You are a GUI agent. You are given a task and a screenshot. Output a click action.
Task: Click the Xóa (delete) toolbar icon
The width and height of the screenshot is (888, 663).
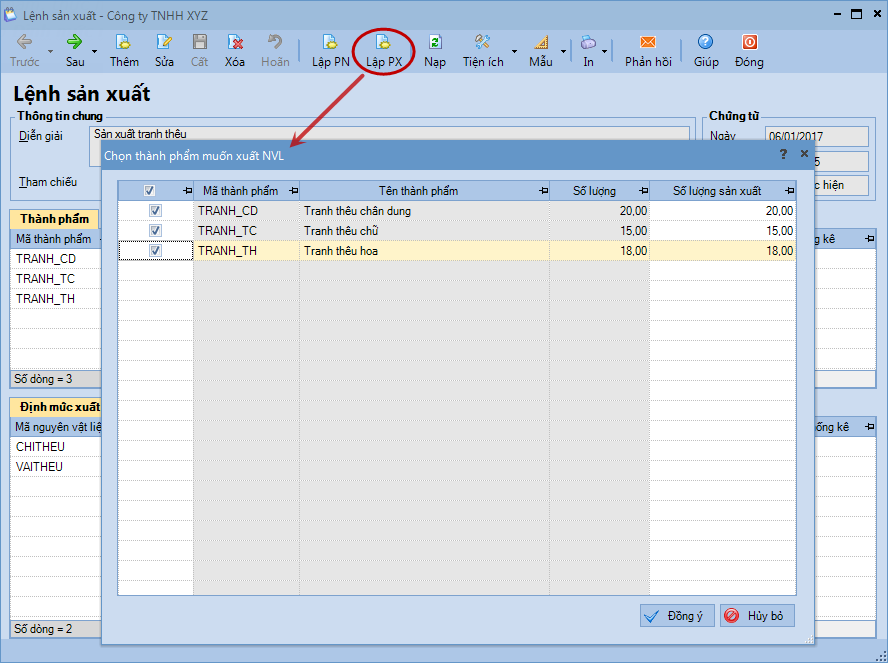[x=235, y=43]
